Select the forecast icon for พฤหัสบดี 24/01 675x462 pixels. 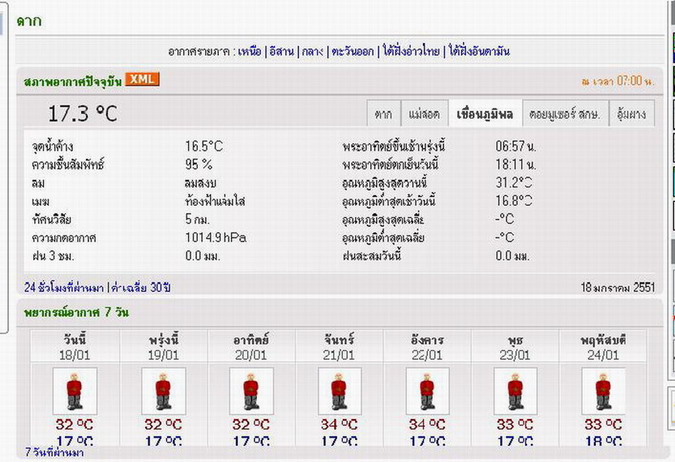(x=603, y=390)
